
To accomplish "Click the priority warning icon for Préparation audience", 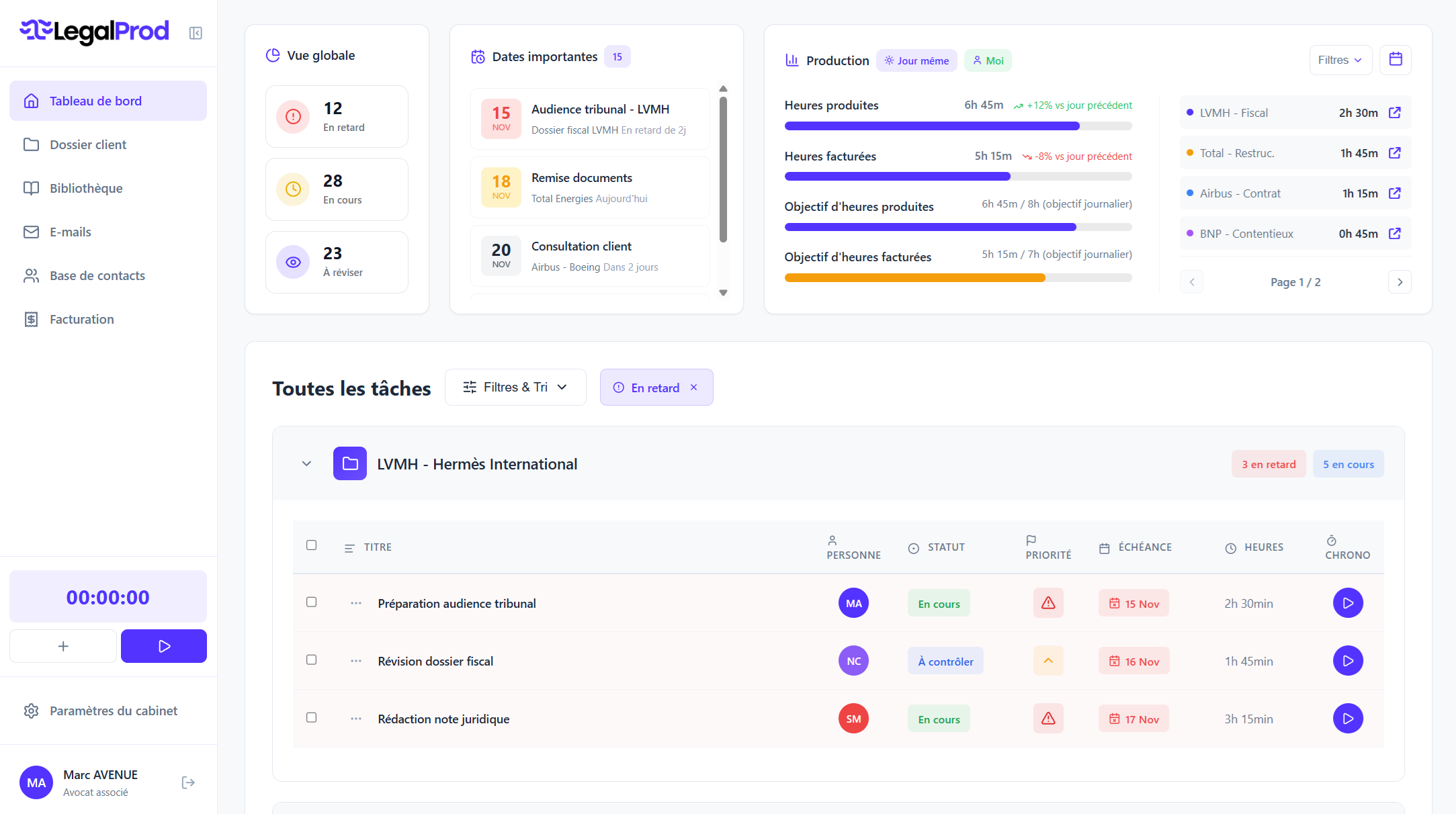I will [1048, 603].
